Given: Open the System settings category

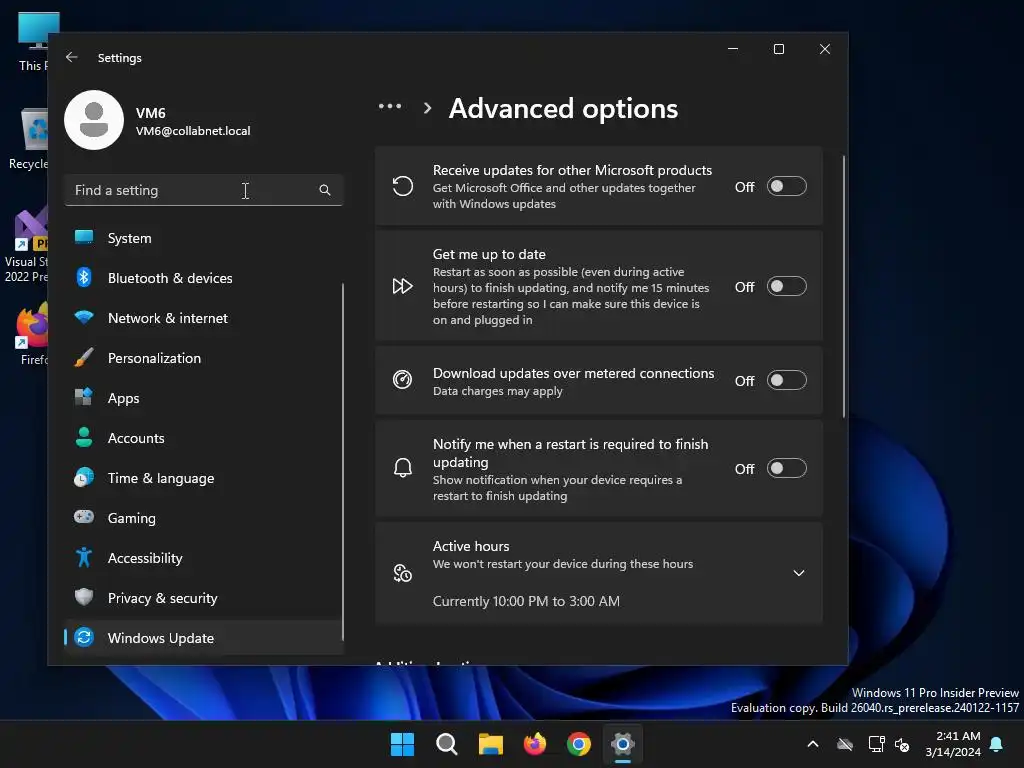Looking at the screenshot, I should pos(203,238).
